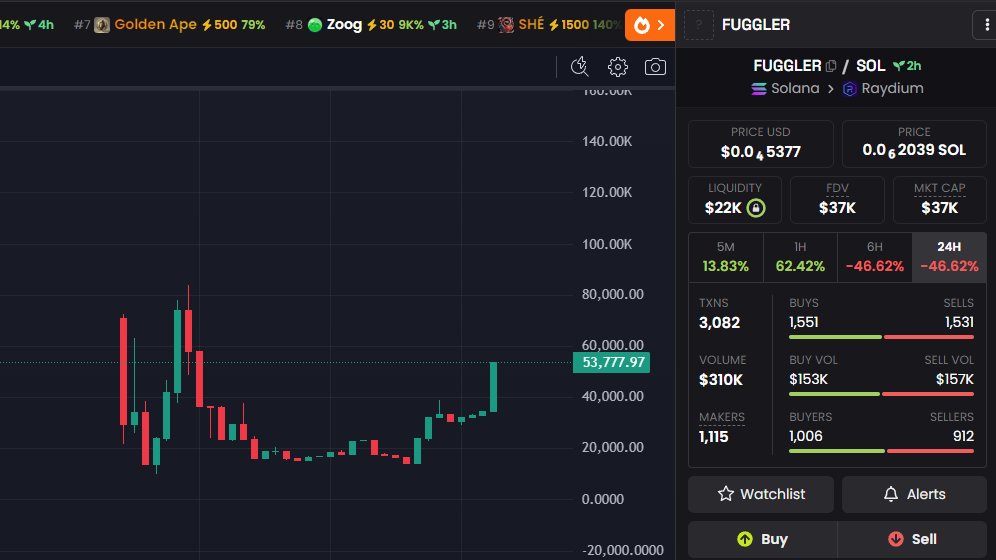Screen dimensions: 996x560
Task: Add FUGGLER to Watchlist
Action: click(x=761, y=494)
